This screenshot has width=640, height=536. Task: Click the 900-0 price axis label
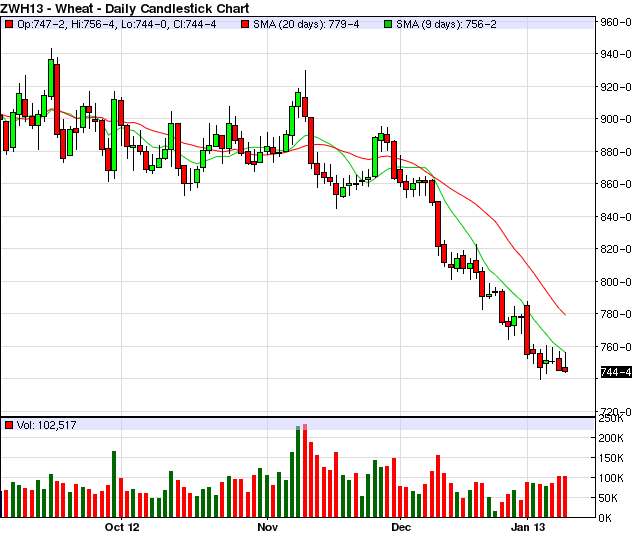click(616, 119)
